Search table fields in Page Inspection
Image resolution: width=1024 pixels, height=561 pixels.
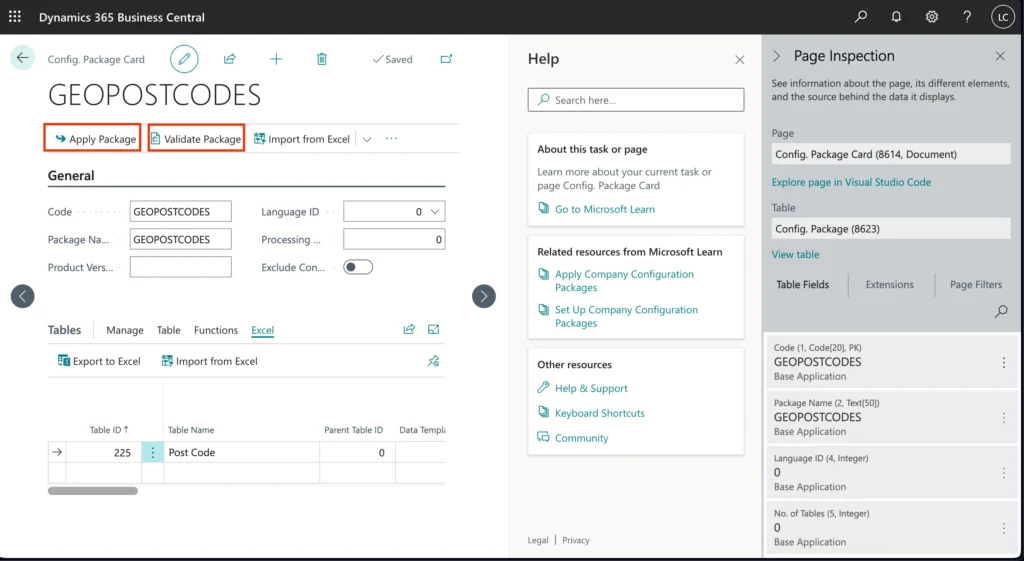click(x=1001, y=312)
